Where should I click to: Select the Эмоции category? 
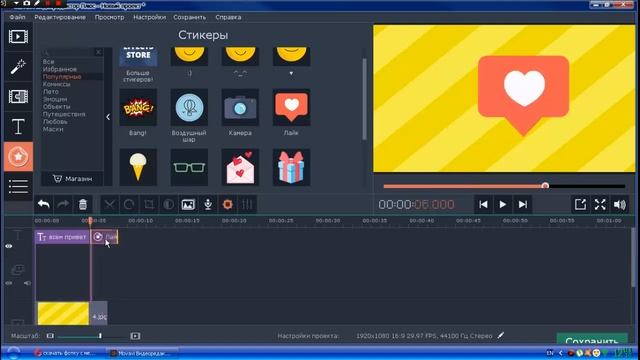pos(55,99)
